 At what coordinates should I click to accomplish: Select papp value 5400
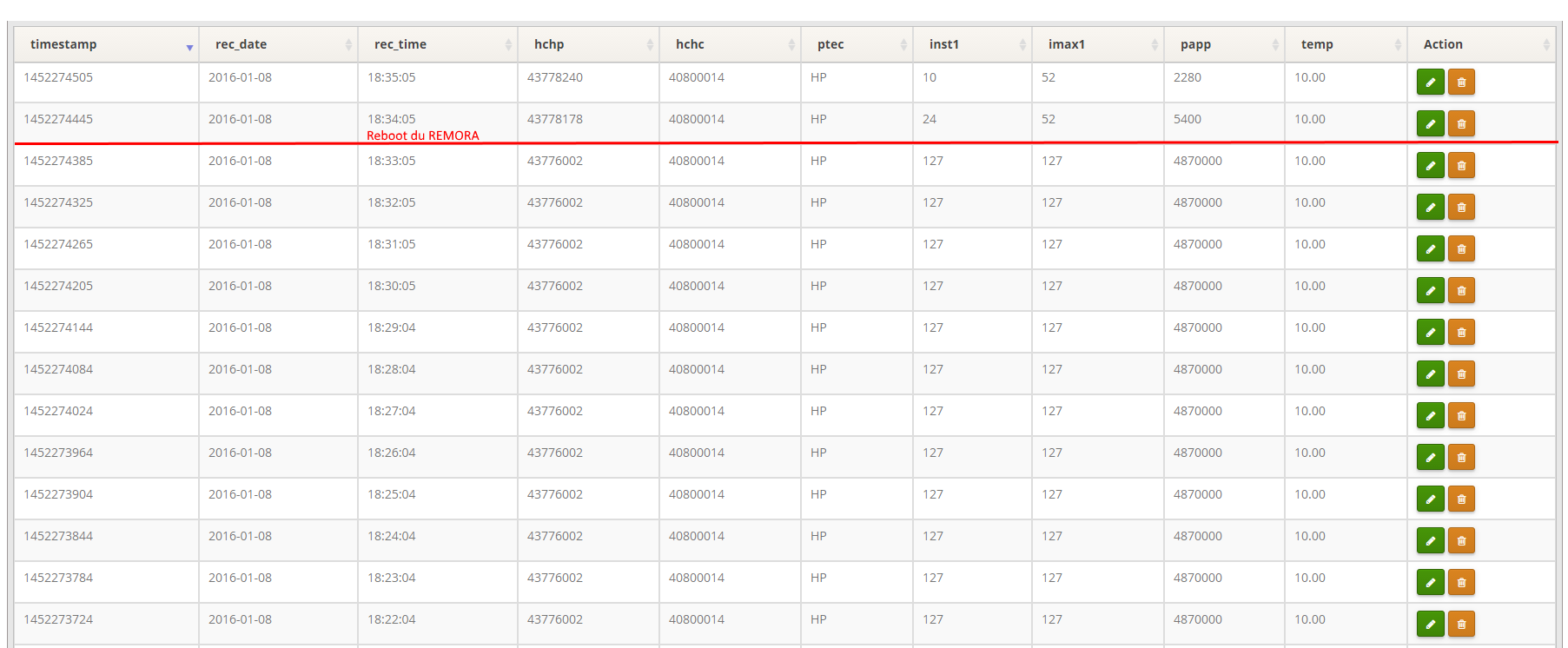click(x=1188, y=119)
